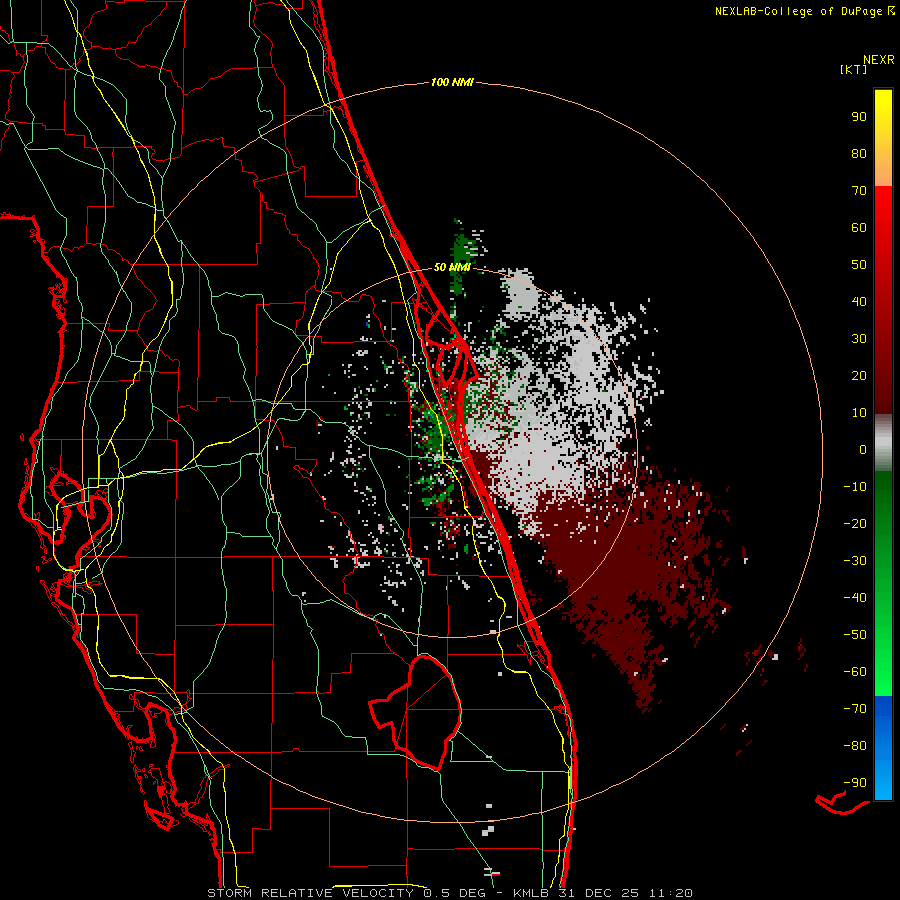
Task: Pick the bright red segment of the color bar
Action: (883, 230)
